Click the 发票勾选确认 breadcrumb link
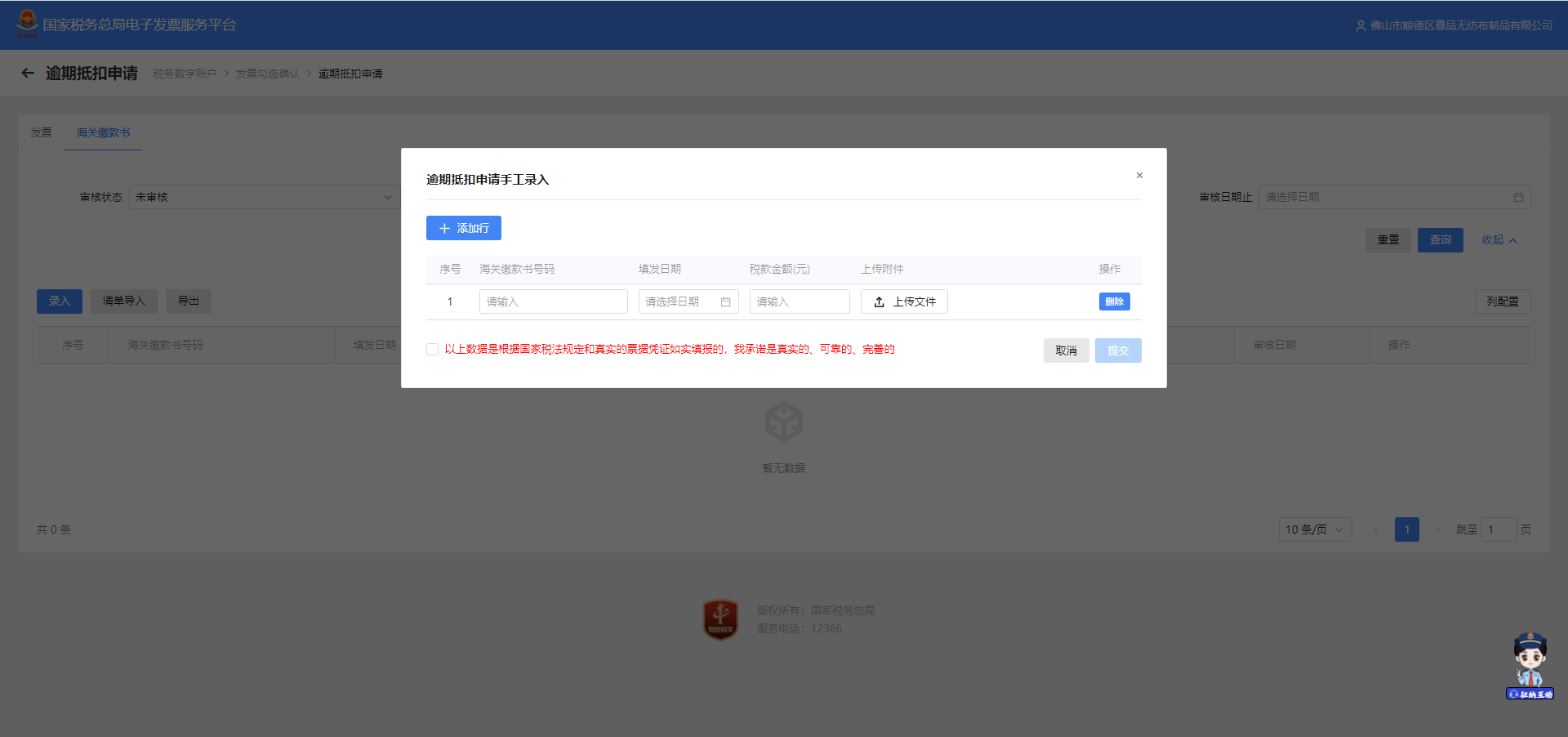 point(268,74)
